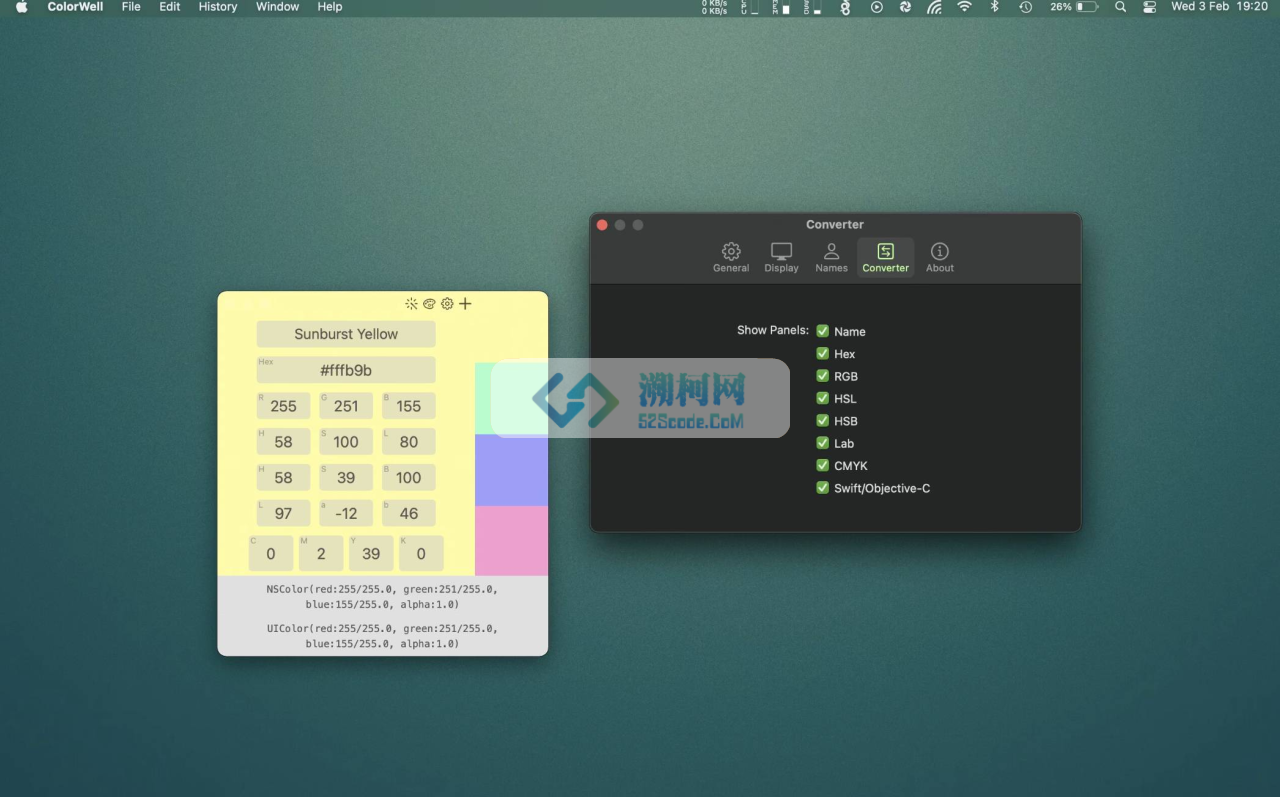Open the Window menu
1280x797 pixels.
click(x=277, y=7)
